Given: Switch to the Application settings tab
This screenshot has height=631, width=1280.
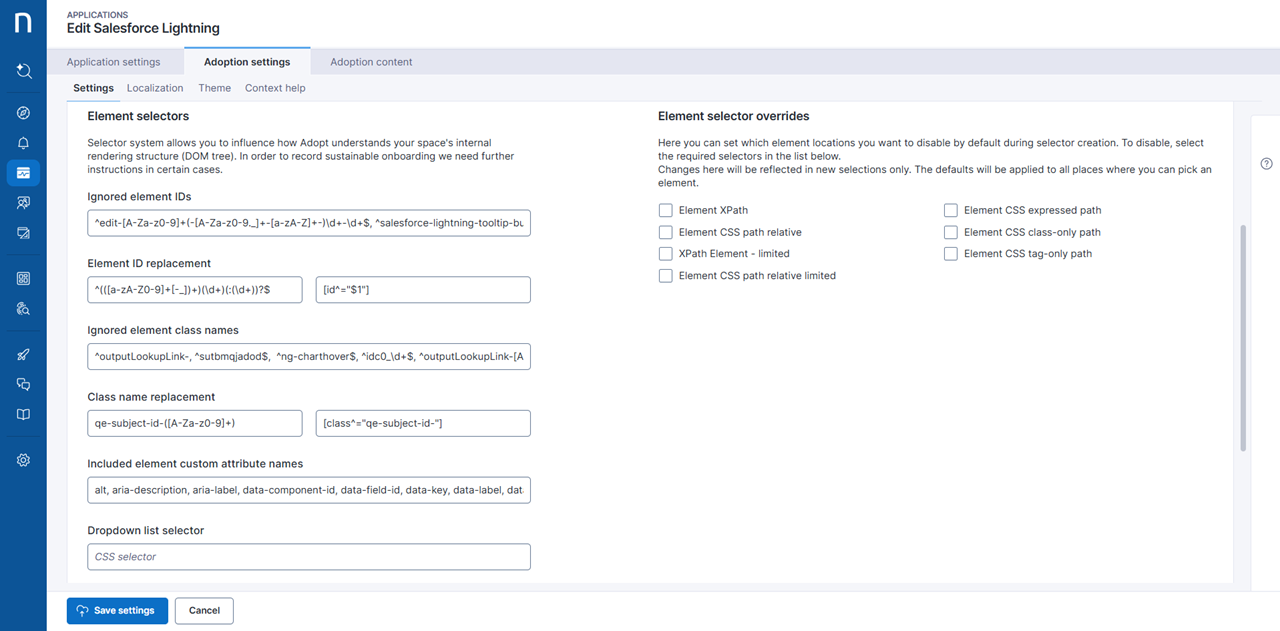Looking at the screenshot, I should (113, 62).
